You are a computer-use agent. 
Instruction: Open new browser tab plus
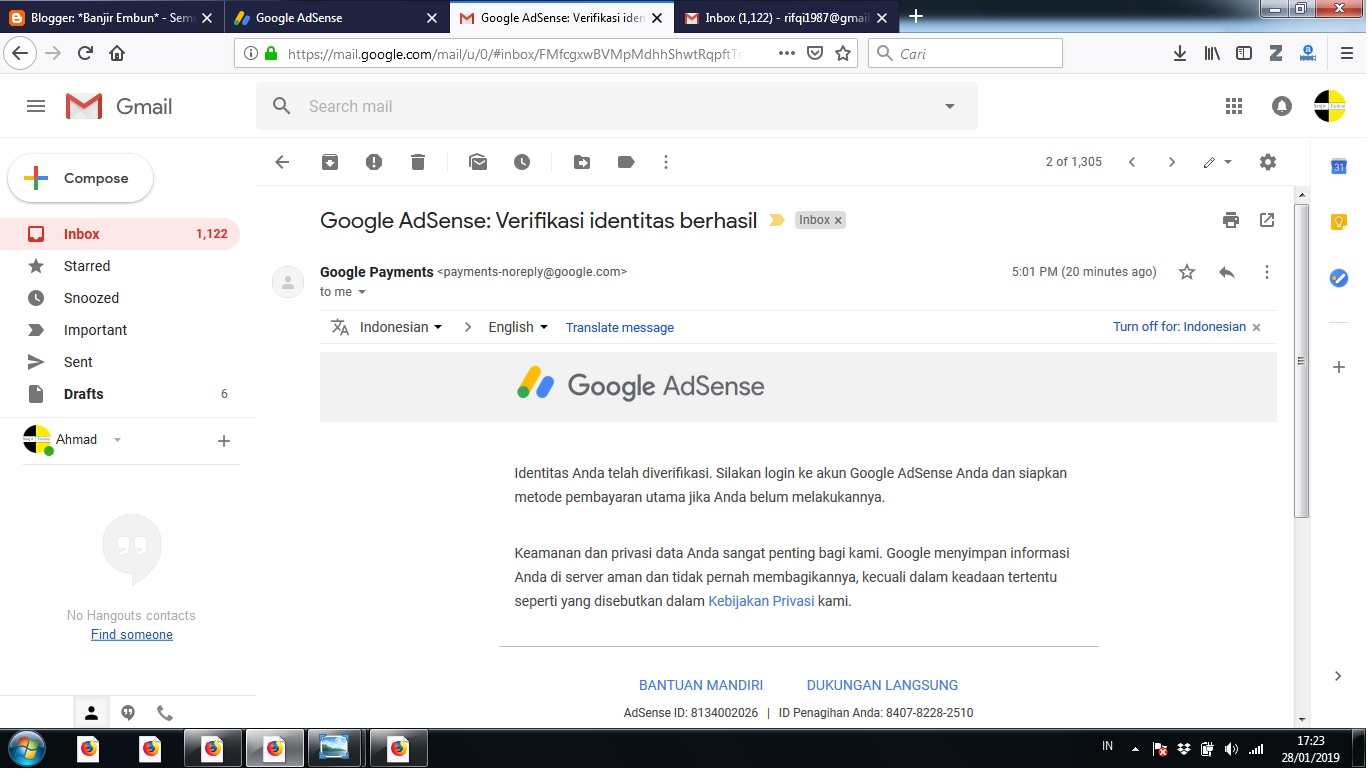click(x=915, y=16)
